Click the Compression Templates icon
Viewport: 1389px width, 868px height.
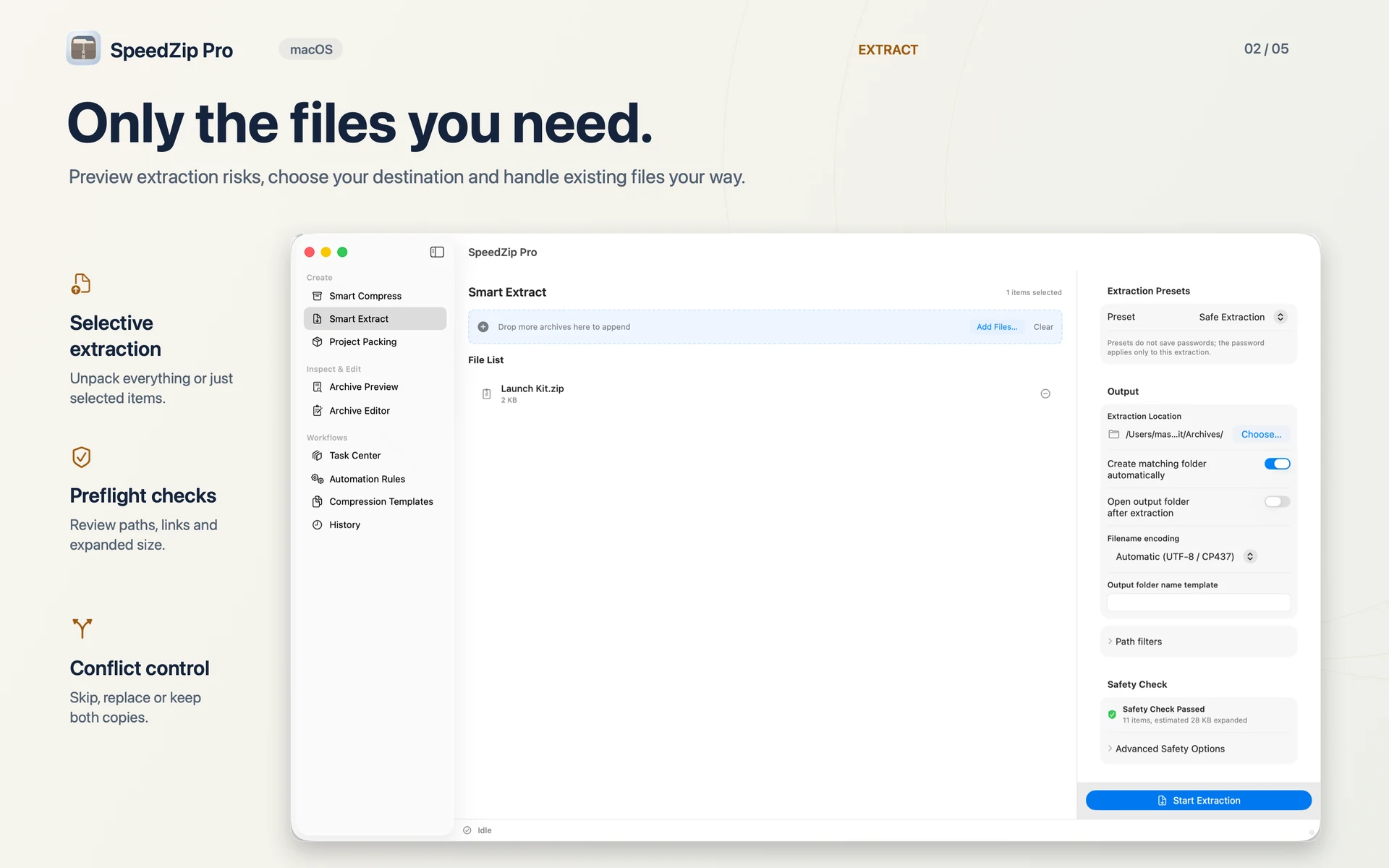pyautogui.click(x=317, y=501)
